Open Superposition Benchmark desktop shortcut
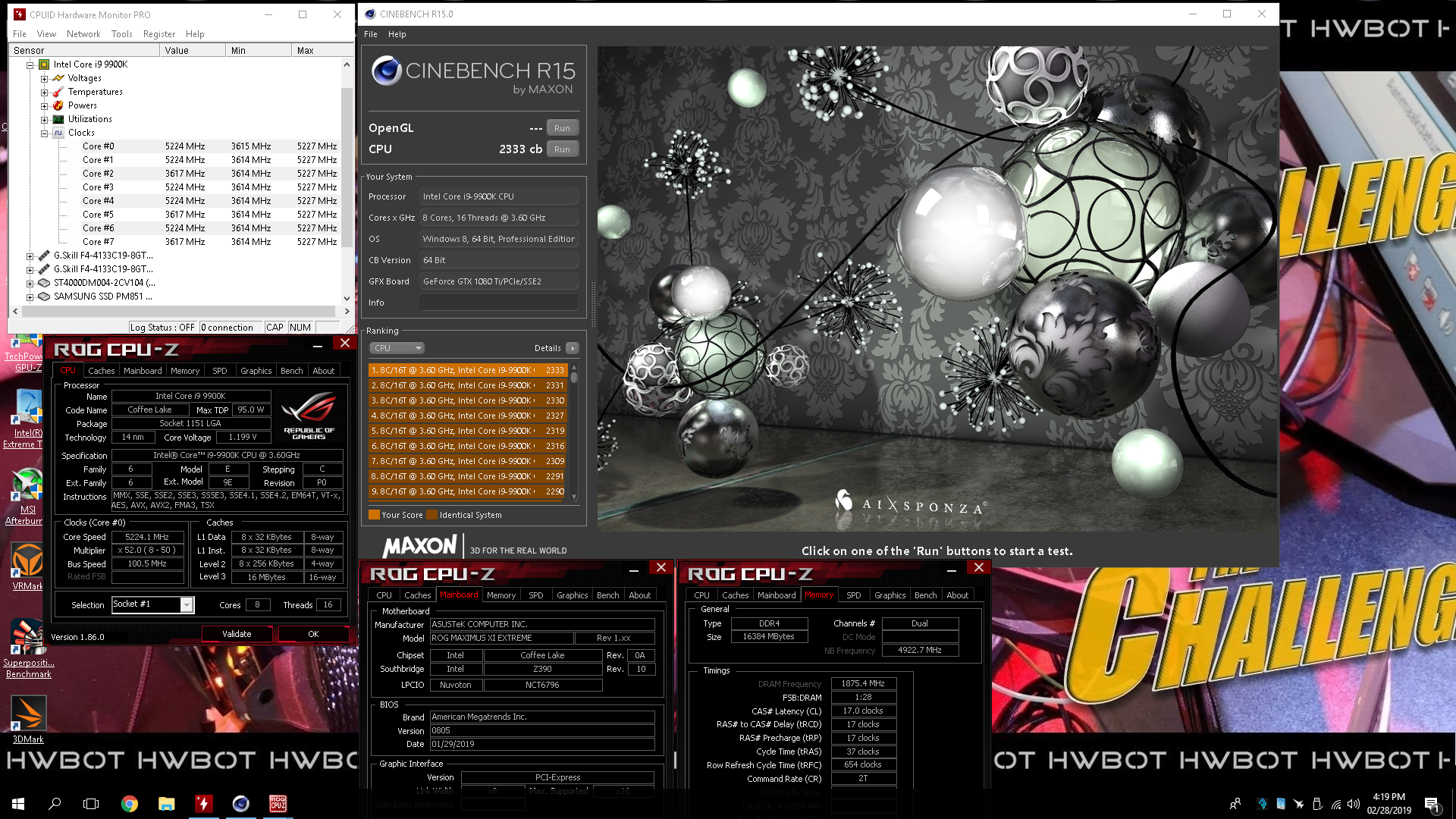Image resolution: width=1456 pixels, height=819 pixels. pos(28,648)
